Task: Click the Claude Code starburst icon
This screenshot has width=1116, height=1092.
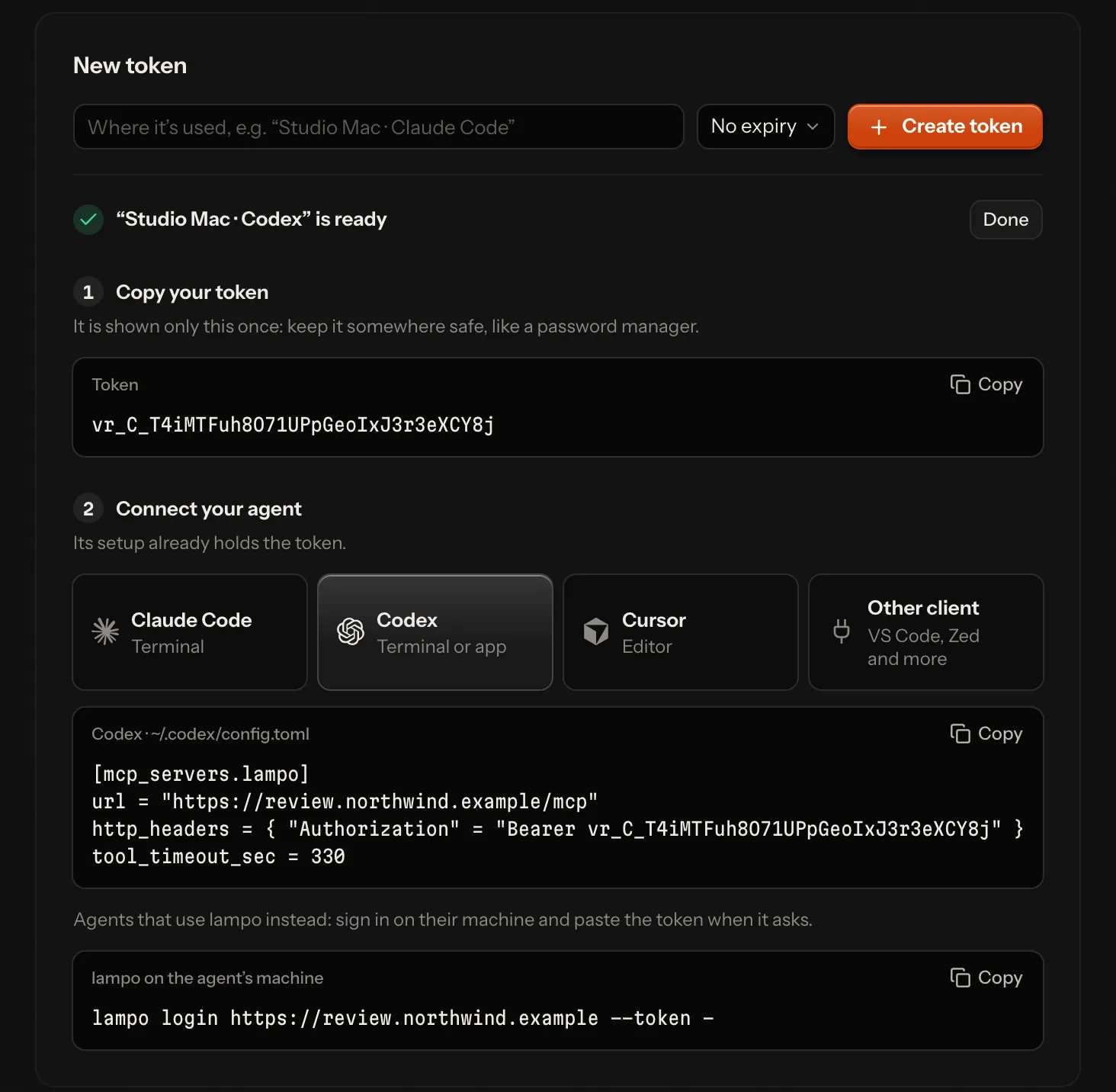Action: coord(105,632)
